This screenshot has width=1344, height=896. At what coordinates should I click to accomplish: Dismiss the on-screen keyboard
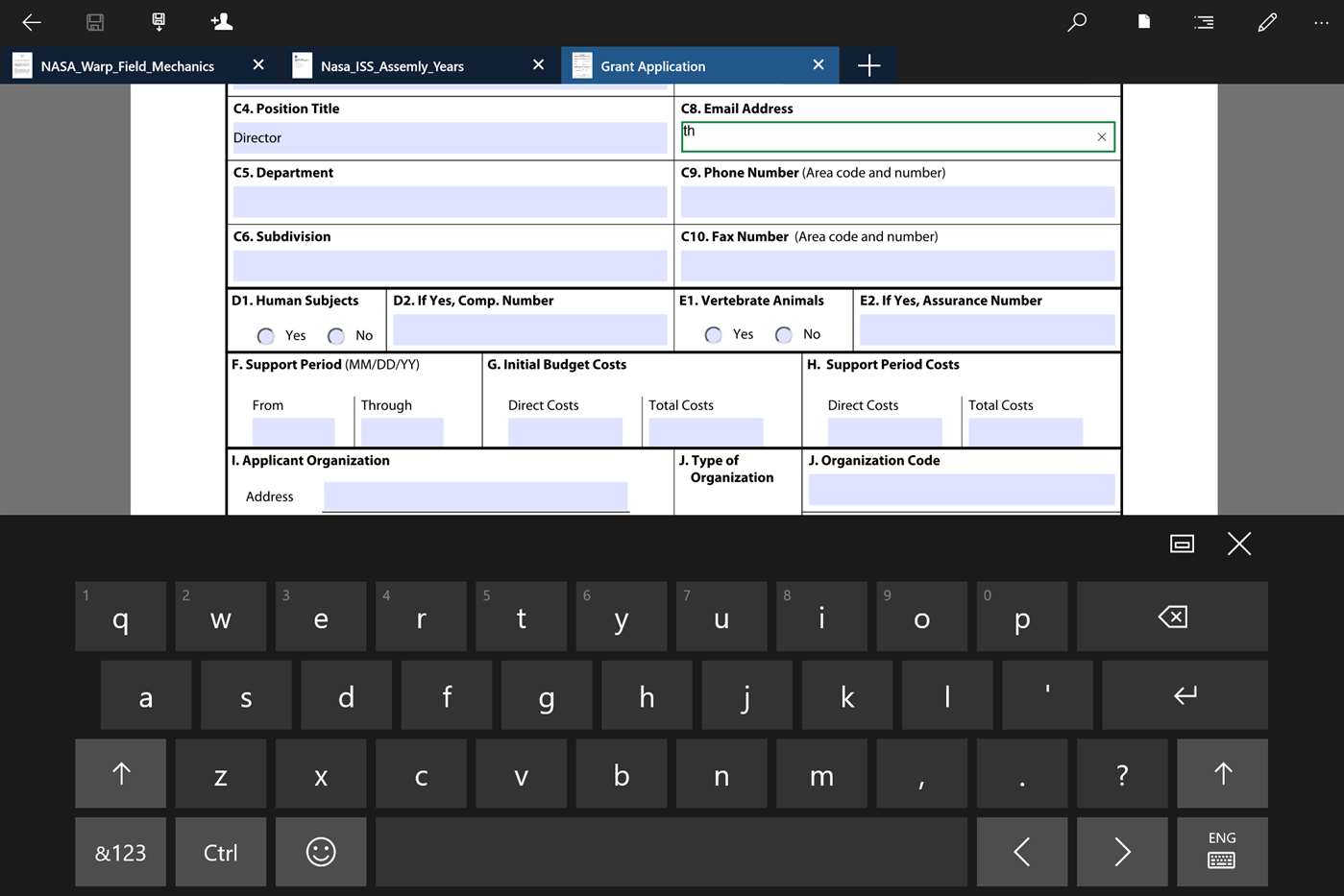[x=1238, y=544]
